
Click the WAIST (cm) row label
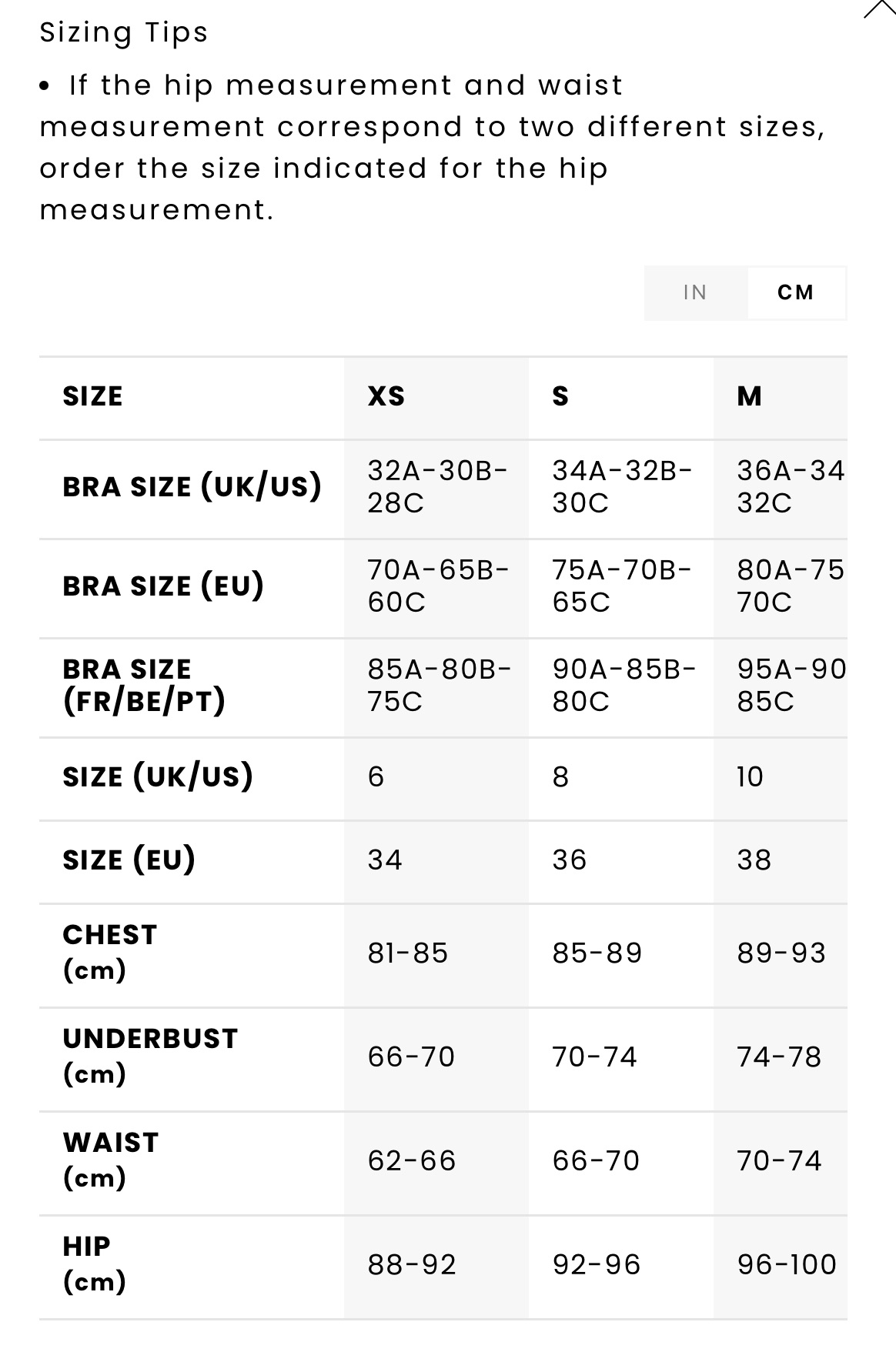(x=111, y=1160)
